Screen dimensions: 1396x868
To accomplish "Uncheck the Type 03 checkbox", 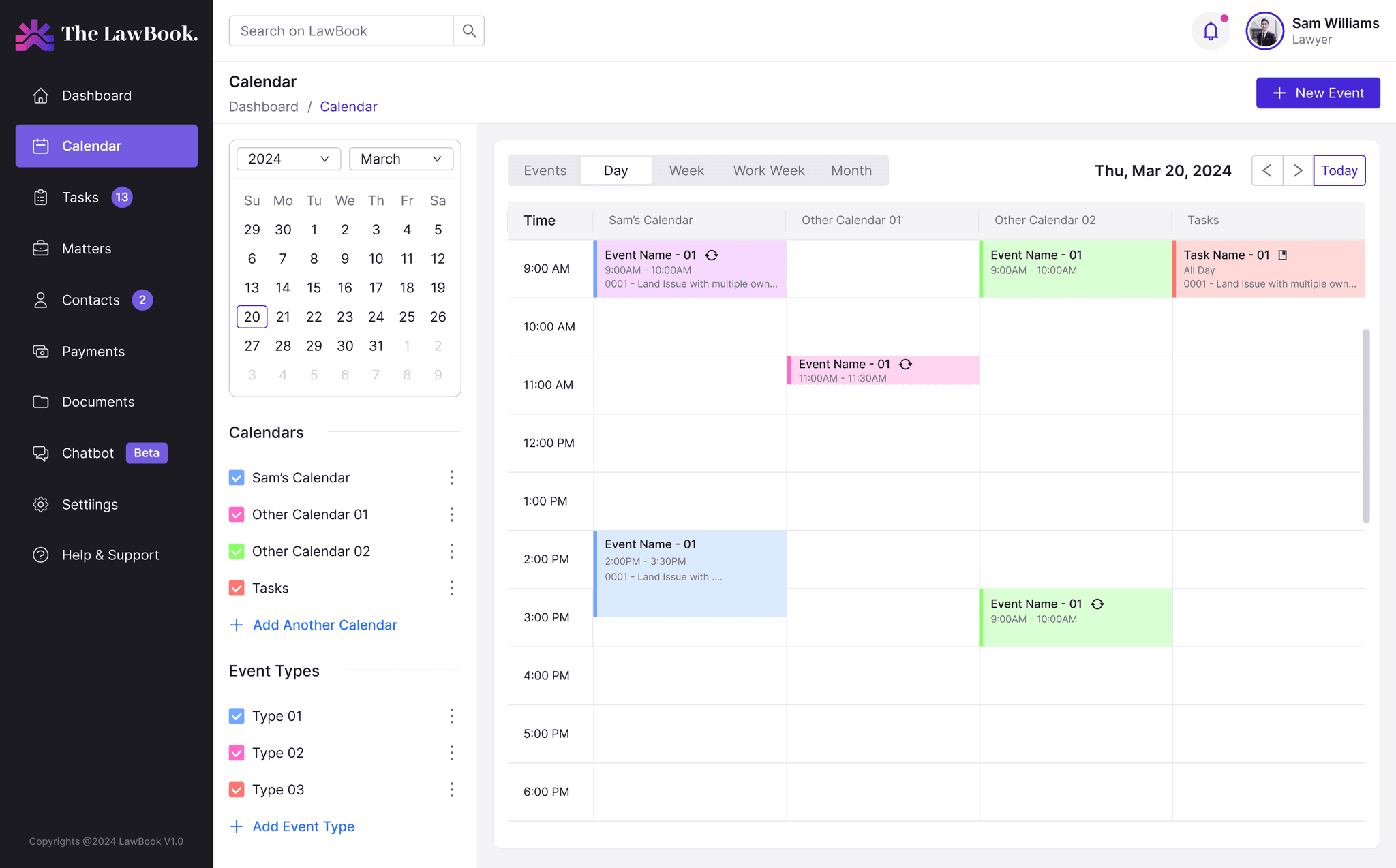I will (x=237, y=790).
